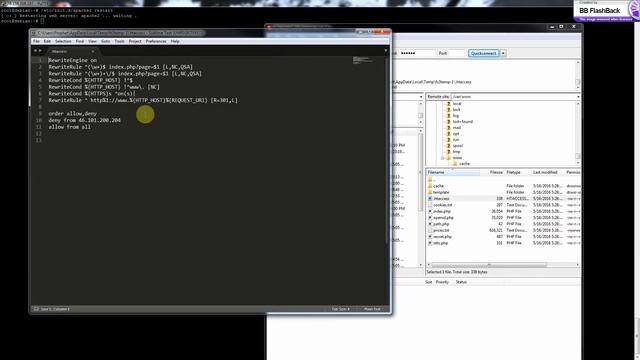Screen dimensions: 640x360
Task: Close the .htaccess tab in Sublime Text
Action: tap(93, 51)
